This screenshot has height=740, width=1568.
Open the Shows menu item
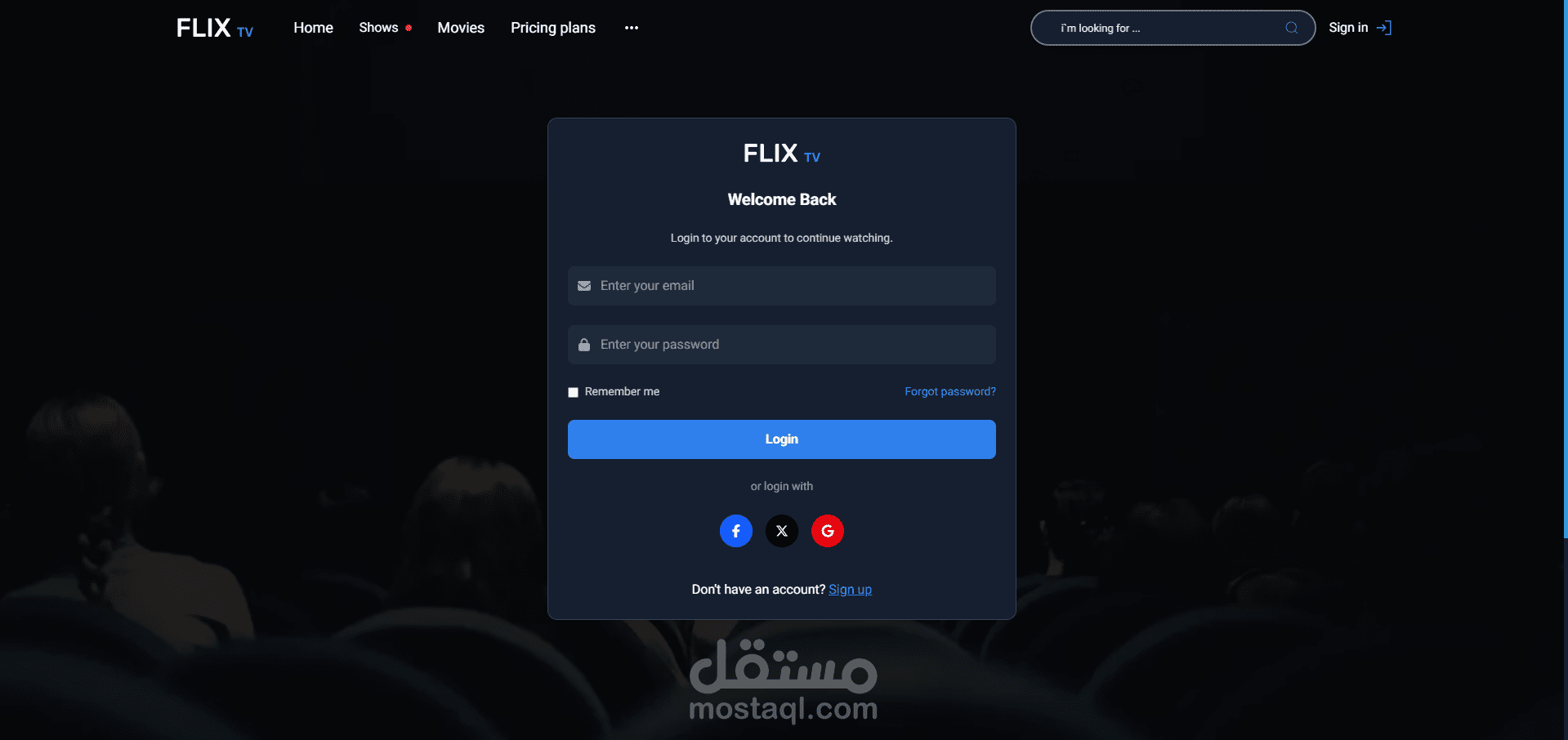coord(378,28)
